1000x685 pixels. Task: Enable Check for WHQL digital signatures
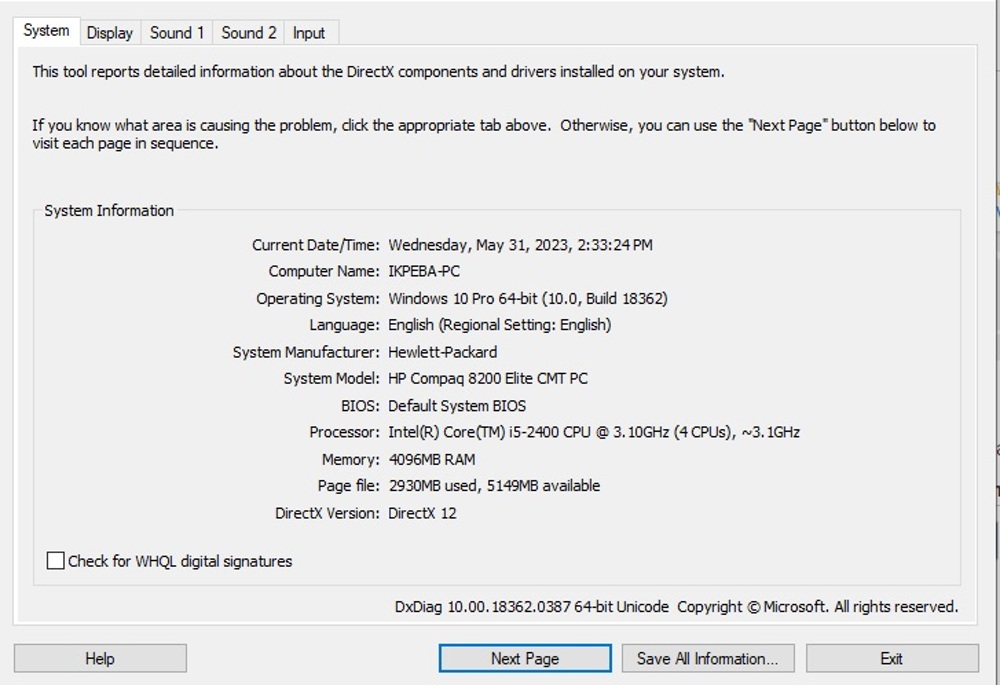[56, 561]
